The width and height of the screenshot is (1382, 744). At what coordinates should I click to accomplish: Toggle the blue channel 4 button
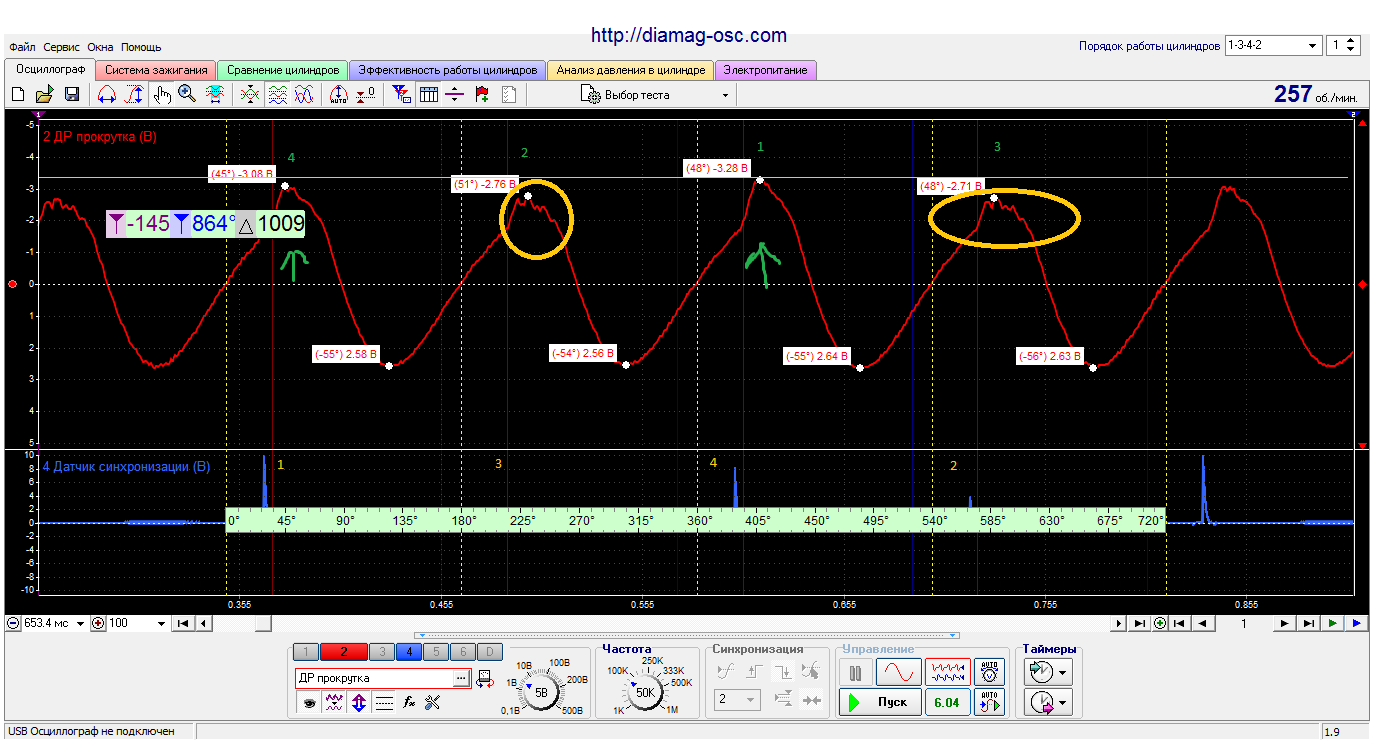point(408,652)
